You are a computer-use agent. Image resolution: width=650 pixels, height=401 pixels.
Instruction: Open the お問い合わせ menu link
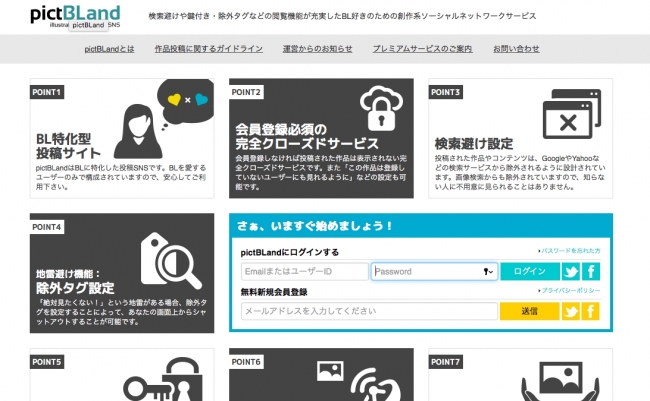click(516, 49)
